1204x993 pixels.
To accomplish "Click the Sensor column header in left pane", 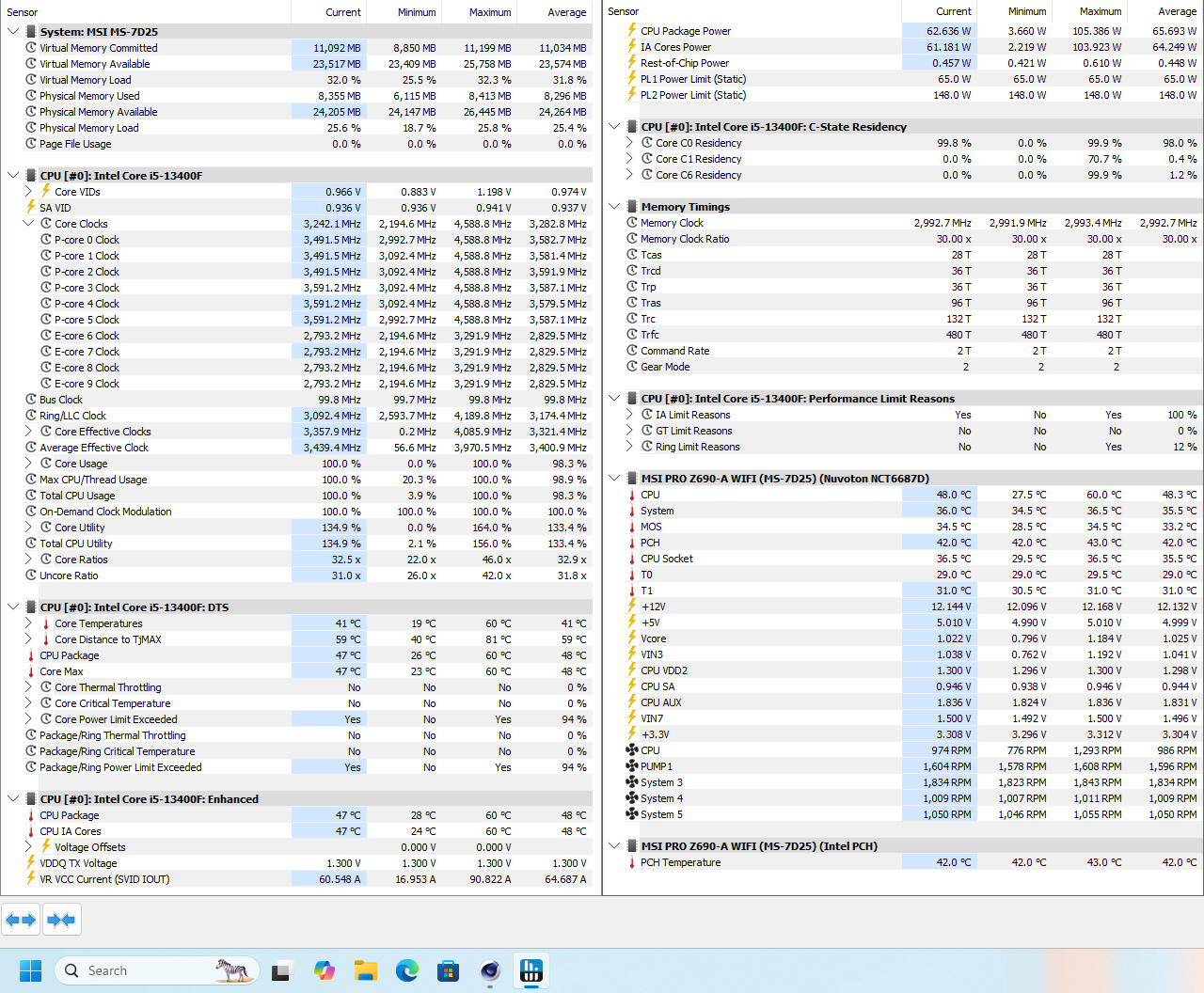I will point(146,12).
